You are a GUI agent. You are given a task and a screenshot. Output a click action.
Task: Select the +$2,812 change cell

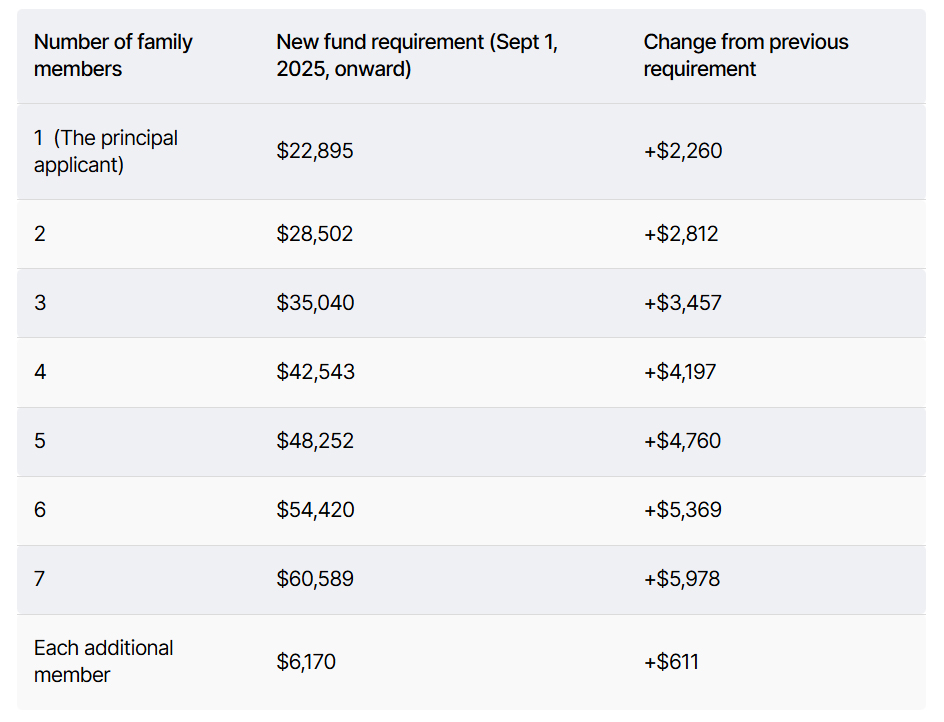tap(681, 234)
